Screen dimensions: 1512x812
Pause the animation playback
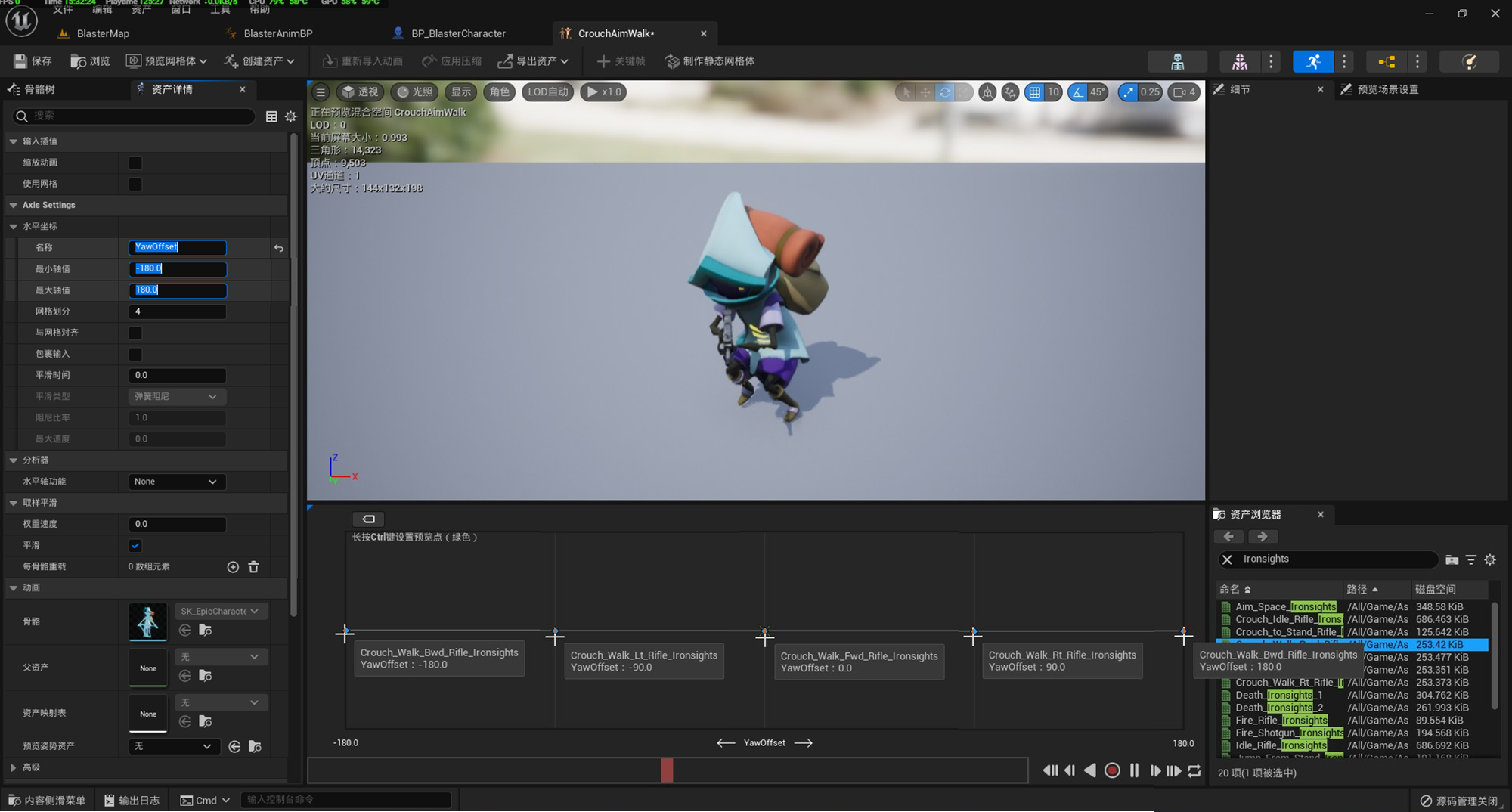(1135, 770)
